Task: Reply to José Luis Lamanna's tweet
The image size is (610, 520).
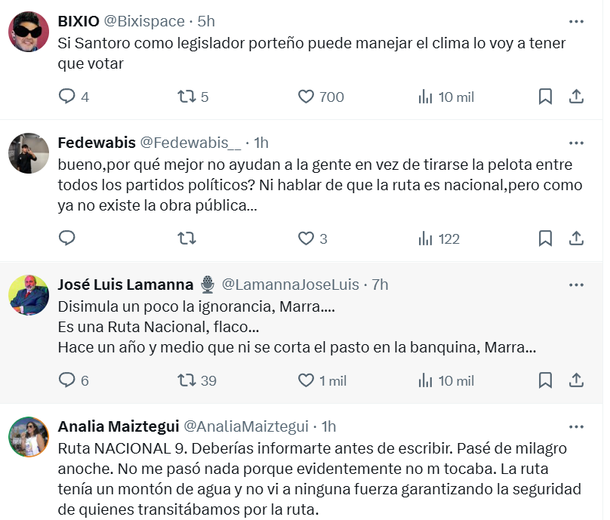Action: [67, 380]
